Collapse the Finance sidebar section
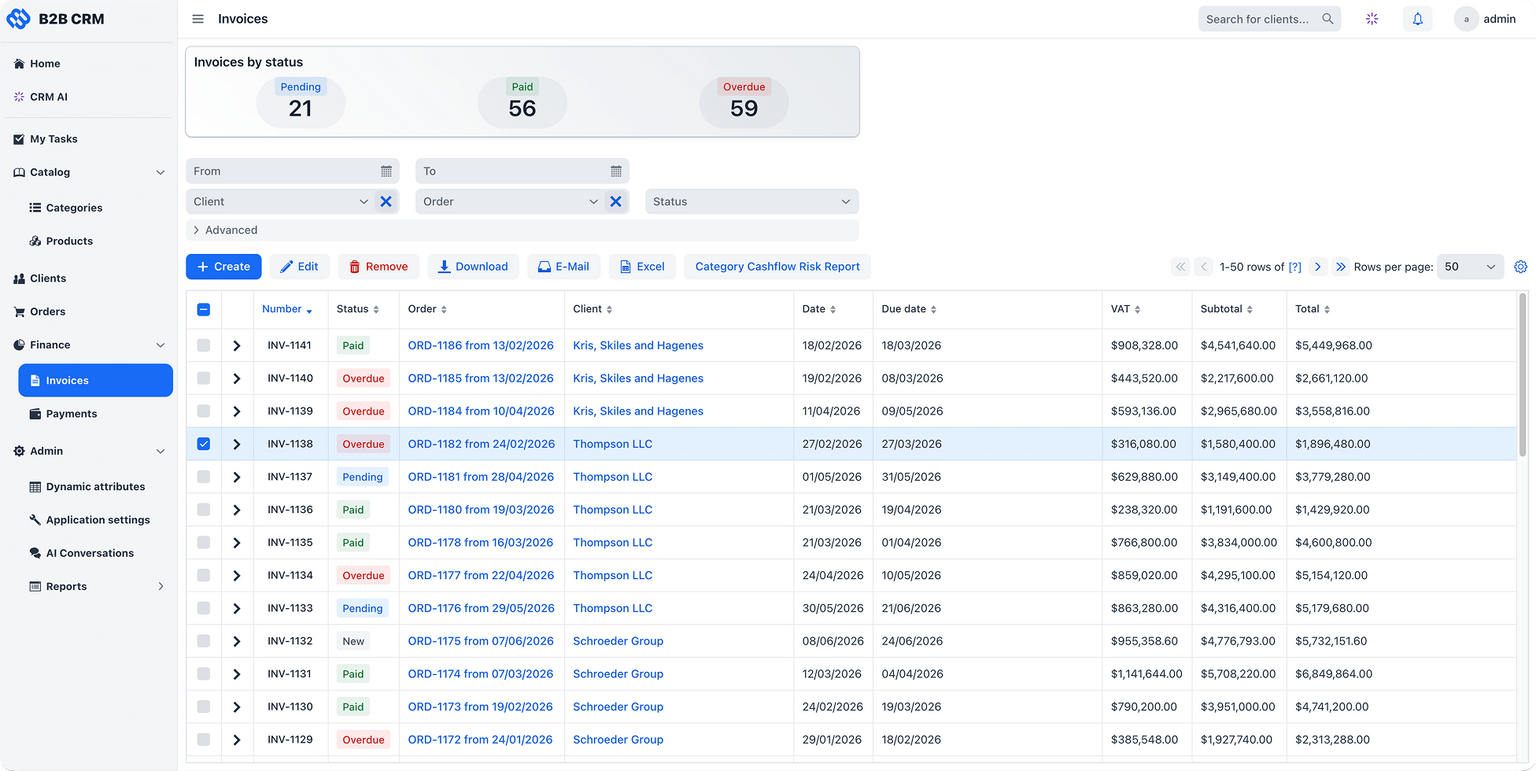This screenshot has height=771, width=1536. [x=160, y=345]
